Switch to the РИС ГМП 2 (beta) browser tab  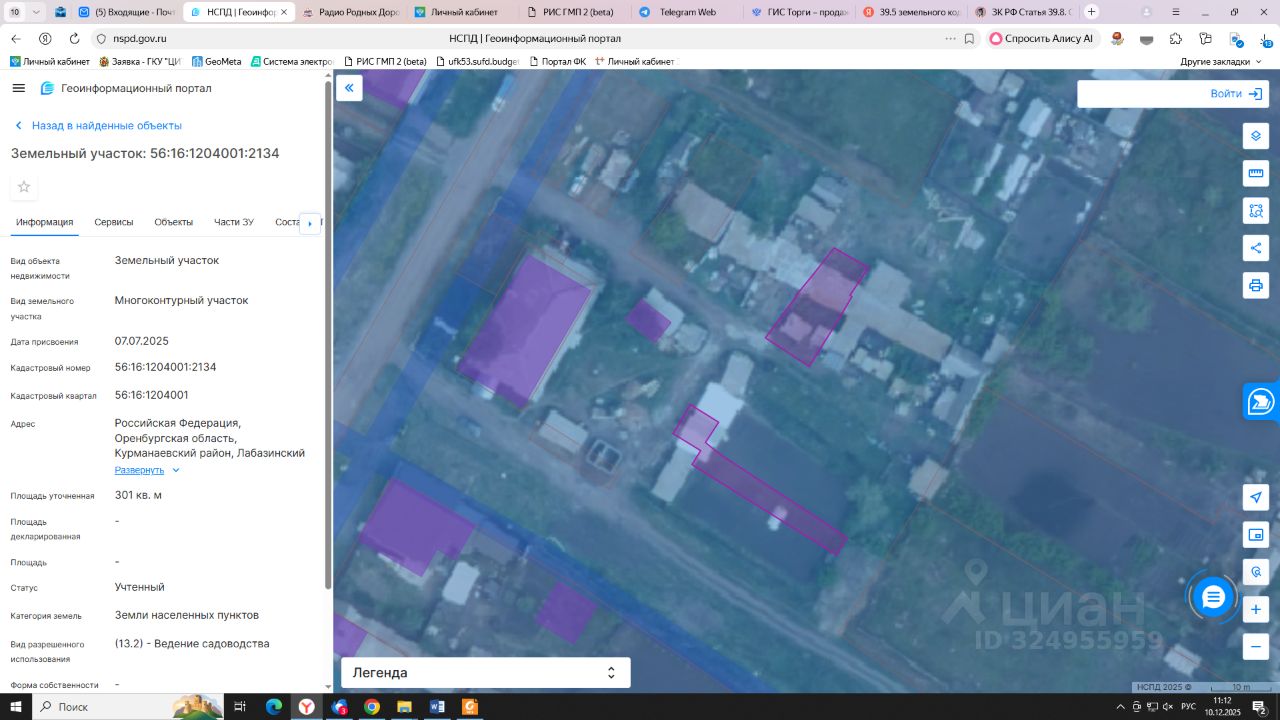coord(575,12)
